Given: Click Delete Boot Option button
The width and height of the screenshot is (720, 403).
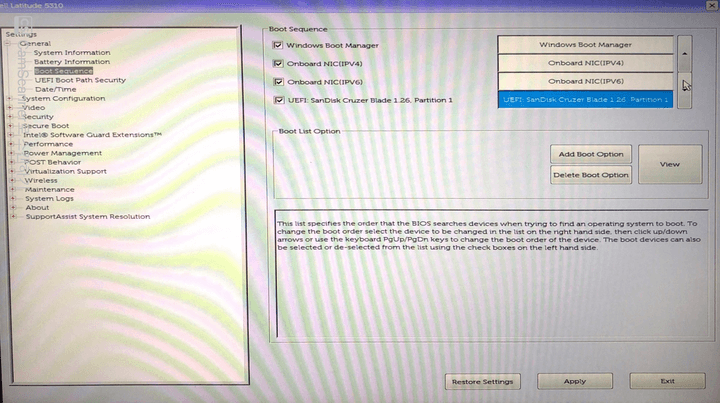Looking at the screenshot, I should (591, 175).
